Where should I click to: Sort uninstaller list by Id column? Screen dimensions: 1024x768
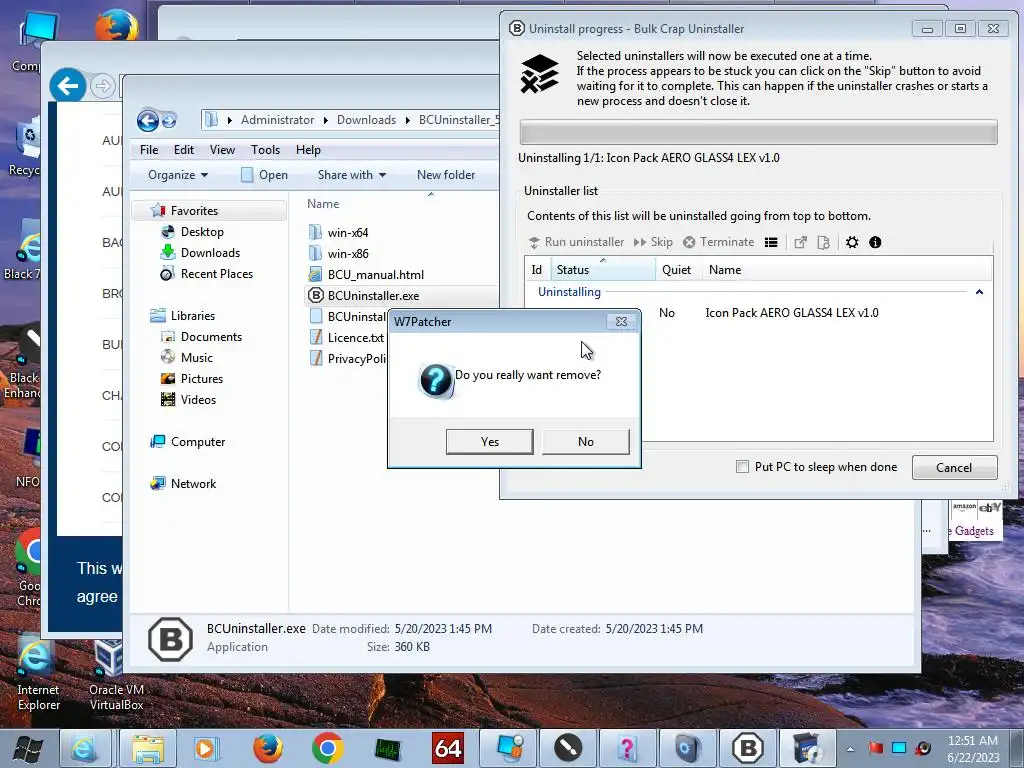point(537,269)
